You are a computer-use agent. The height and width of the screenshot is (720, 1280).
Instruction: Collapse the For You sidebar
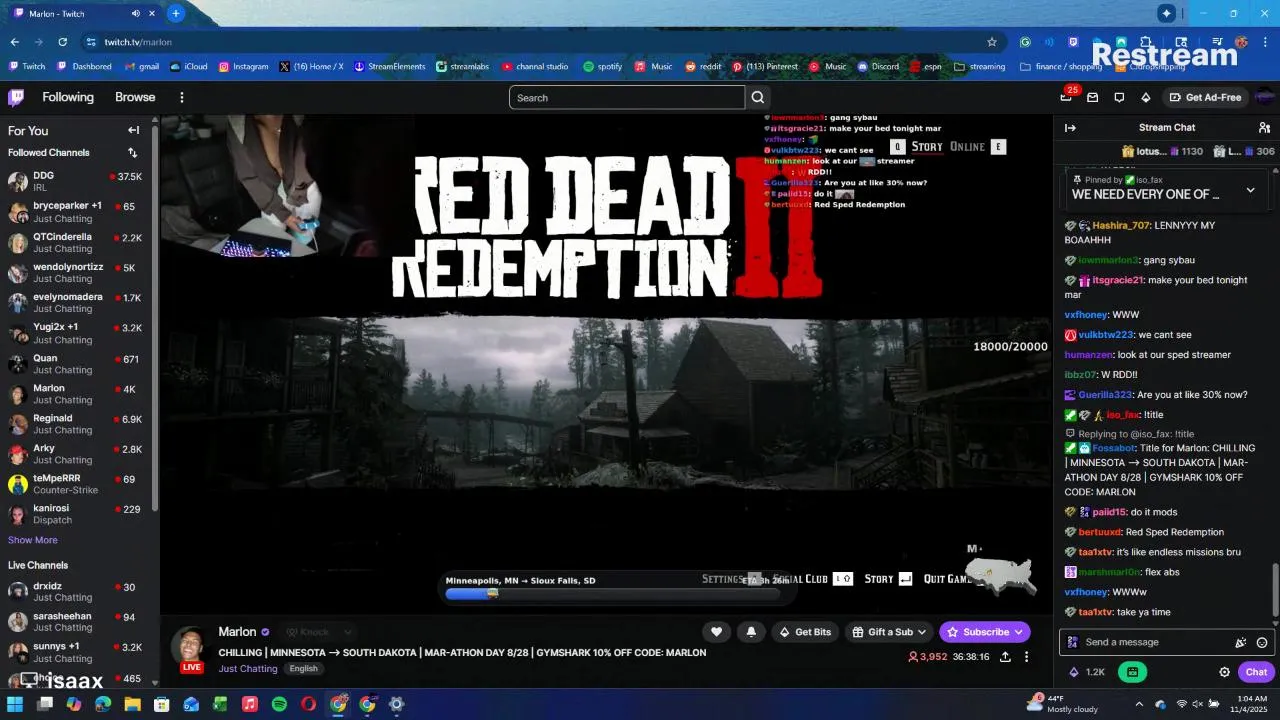(133, 130)
